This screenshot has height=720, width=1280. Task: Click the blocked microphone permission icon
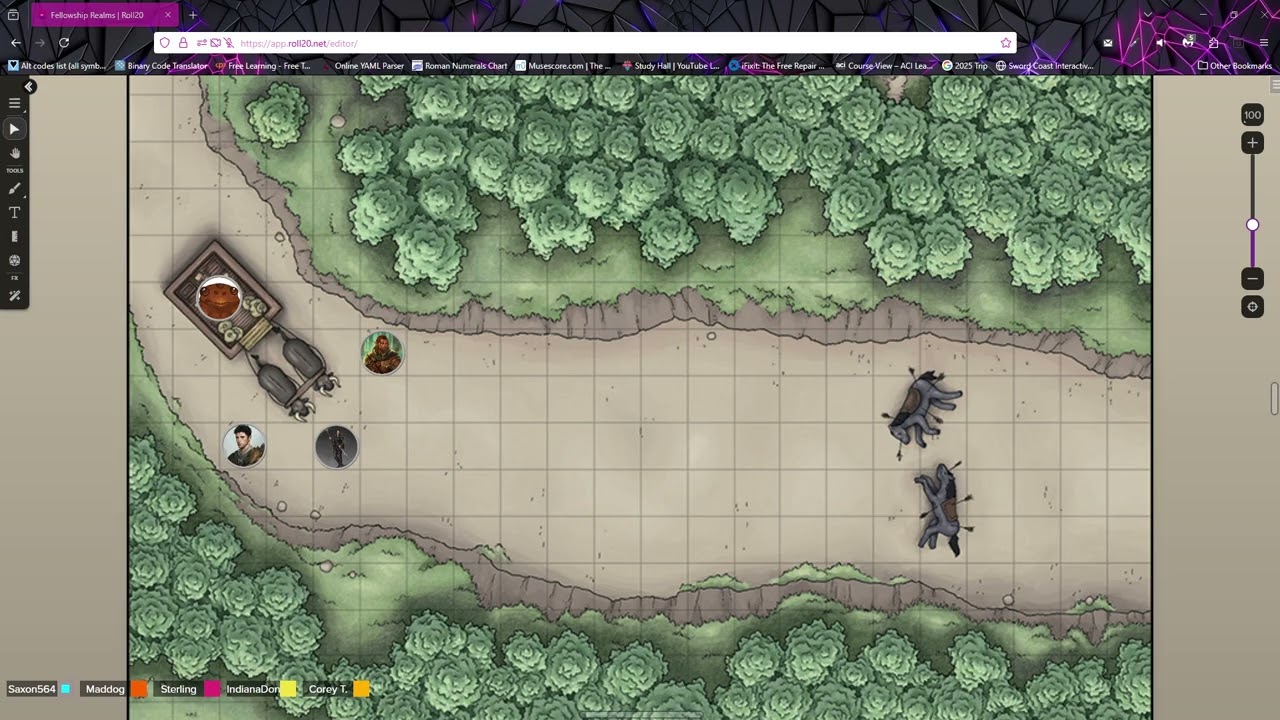[229, 43]
